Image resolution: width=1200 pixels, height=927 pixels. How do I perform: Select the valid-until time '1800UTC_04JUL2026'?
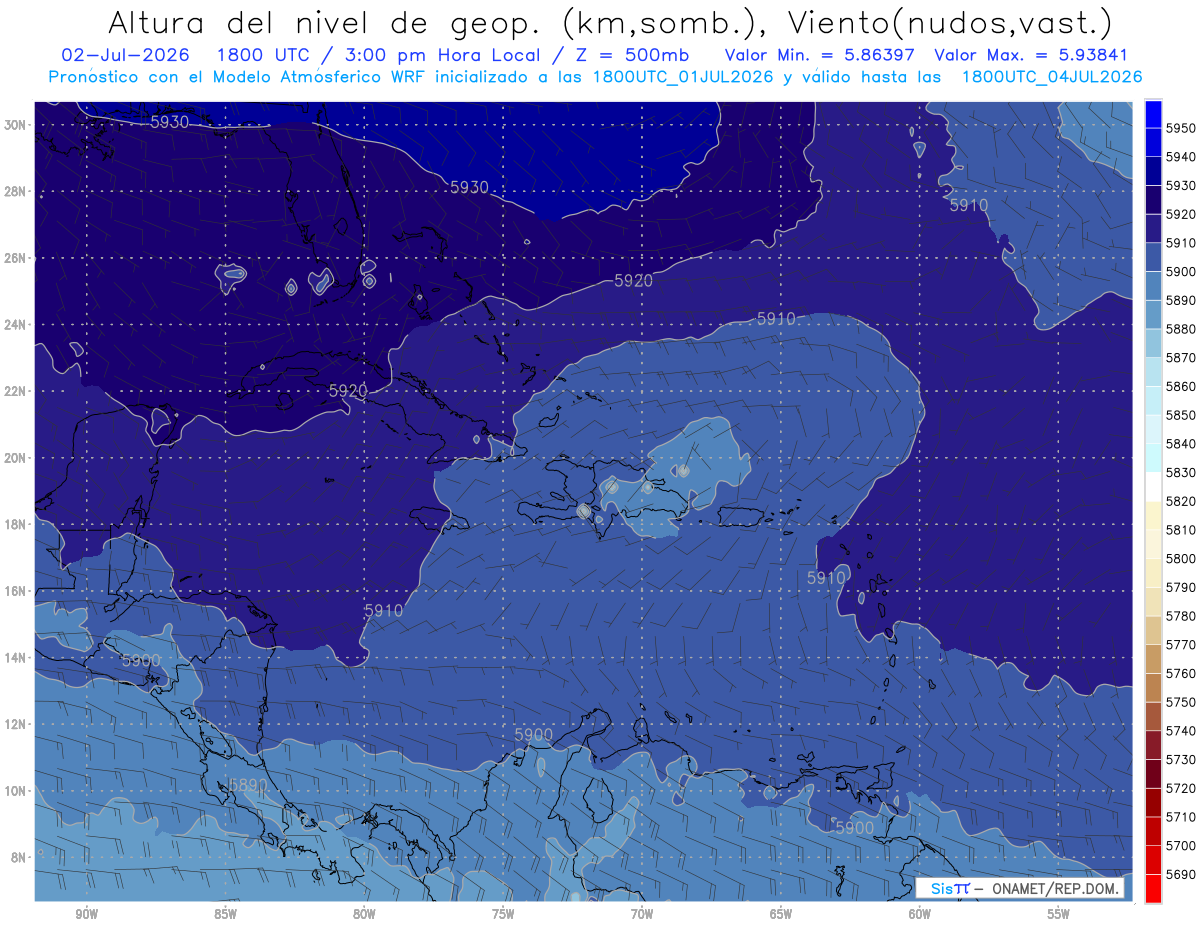tap(1051, 77)
